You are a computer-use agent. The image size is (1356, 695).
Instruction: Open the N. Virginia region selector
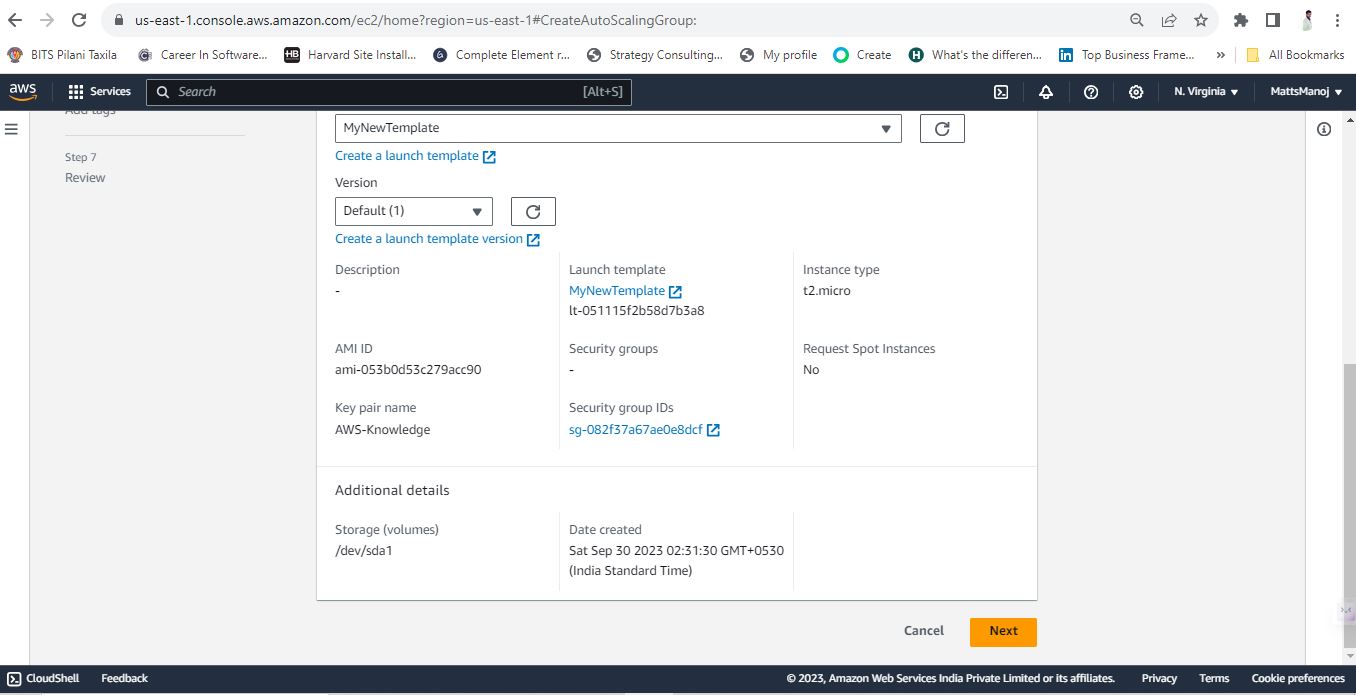[x=1206, y=92]
